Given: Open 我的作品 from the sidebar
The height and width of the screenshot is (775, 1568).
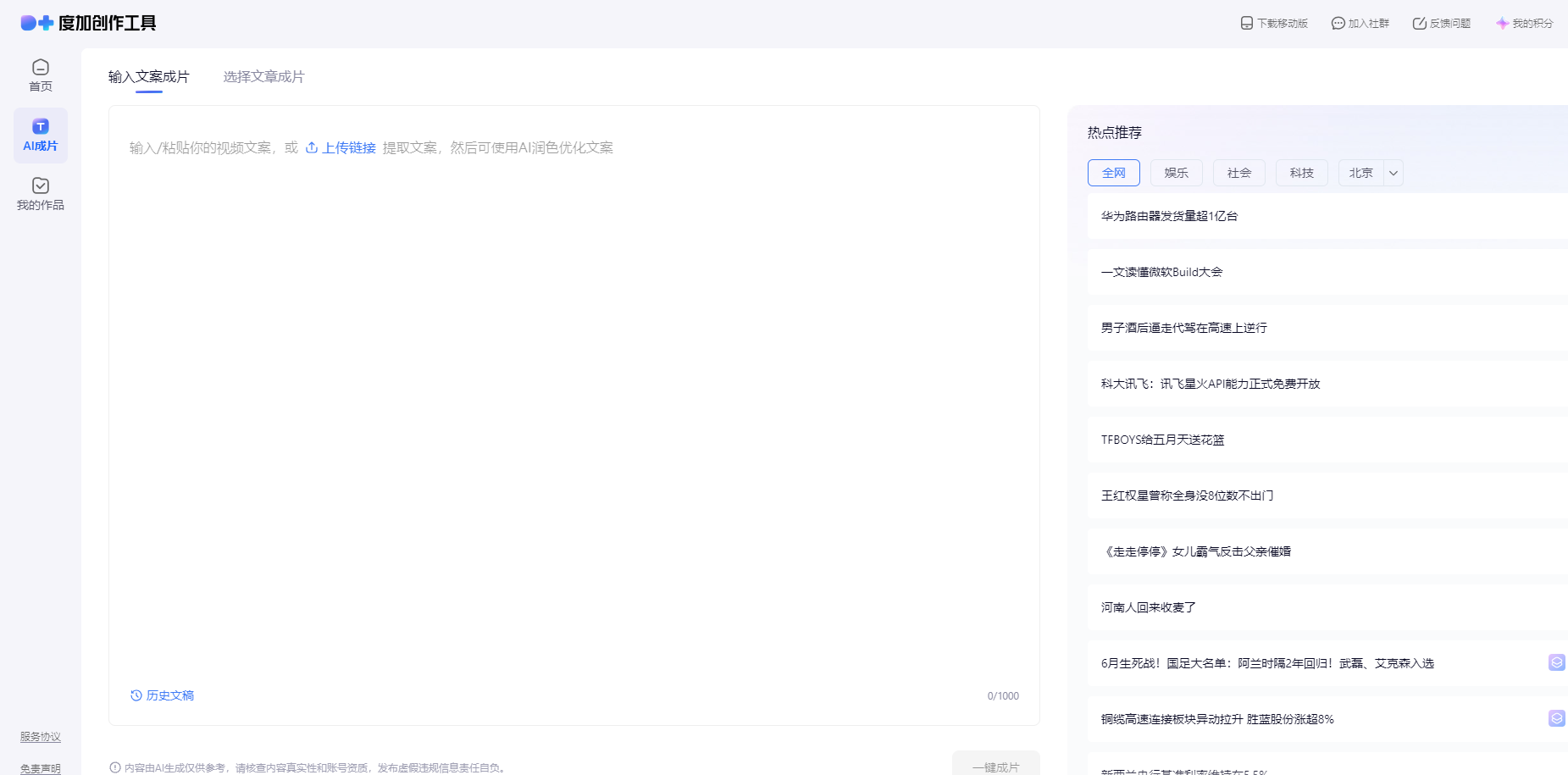Looking at the screenshot, I should click(40, 186).
